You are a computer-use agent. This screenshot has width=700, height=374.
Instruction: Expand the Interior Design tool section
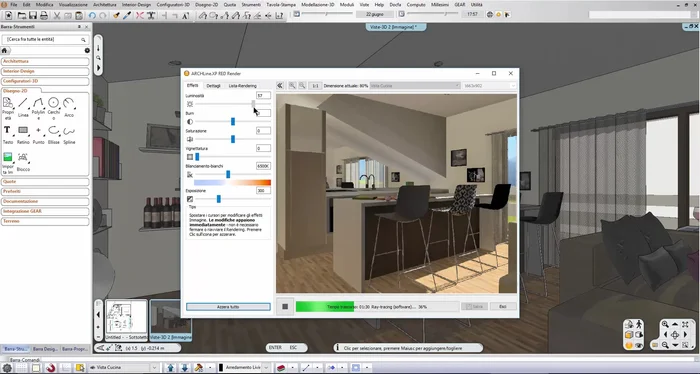coord(45,71)
